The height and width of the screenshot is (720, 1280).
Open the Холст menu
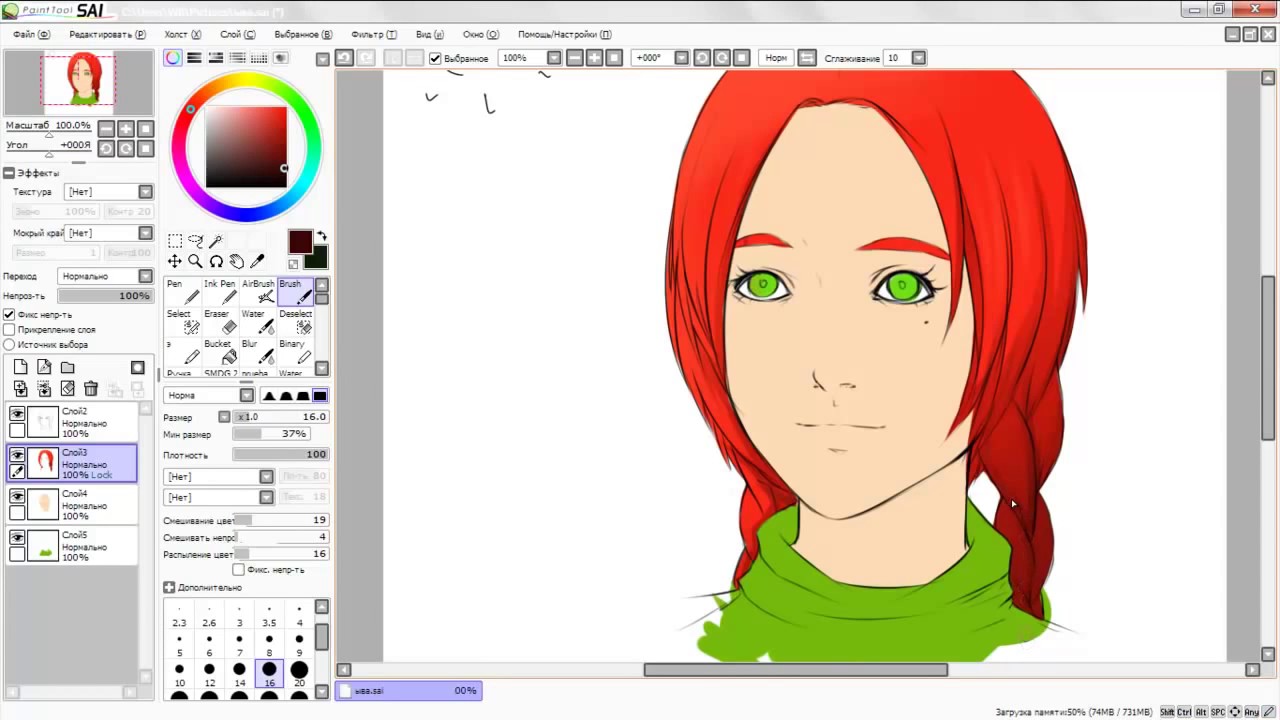(x=181, y=34)
